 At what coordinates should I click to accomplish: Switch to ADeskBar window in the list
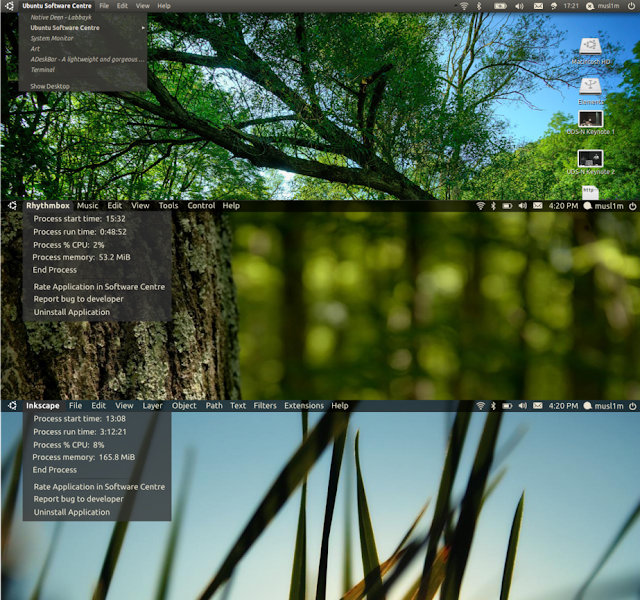[x=87, y=60]
